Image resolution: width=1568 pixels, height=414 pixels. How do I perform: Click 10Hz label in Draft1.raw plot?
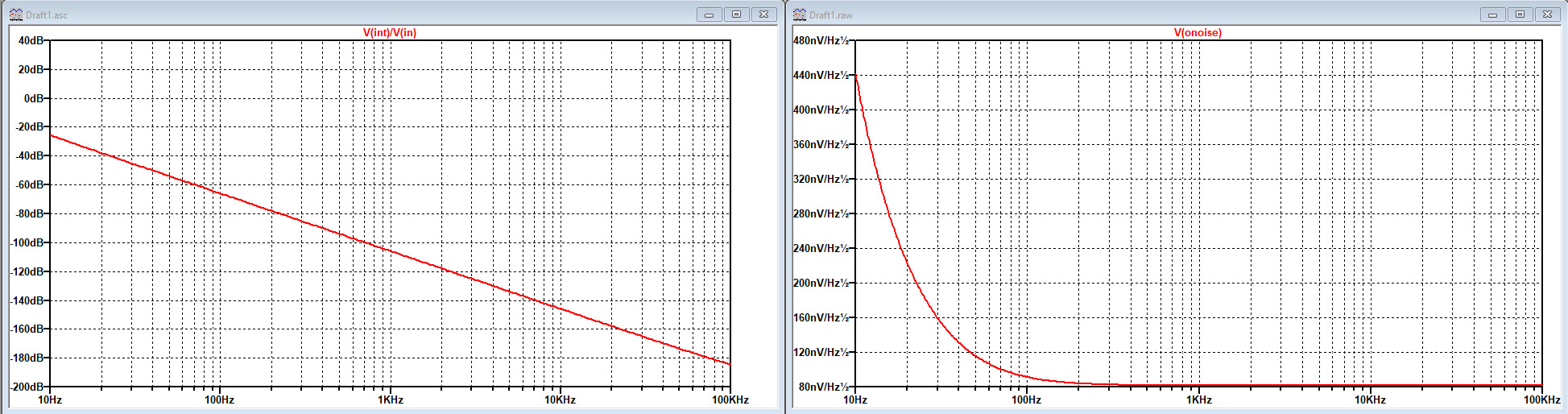click(x=855, y=400)
